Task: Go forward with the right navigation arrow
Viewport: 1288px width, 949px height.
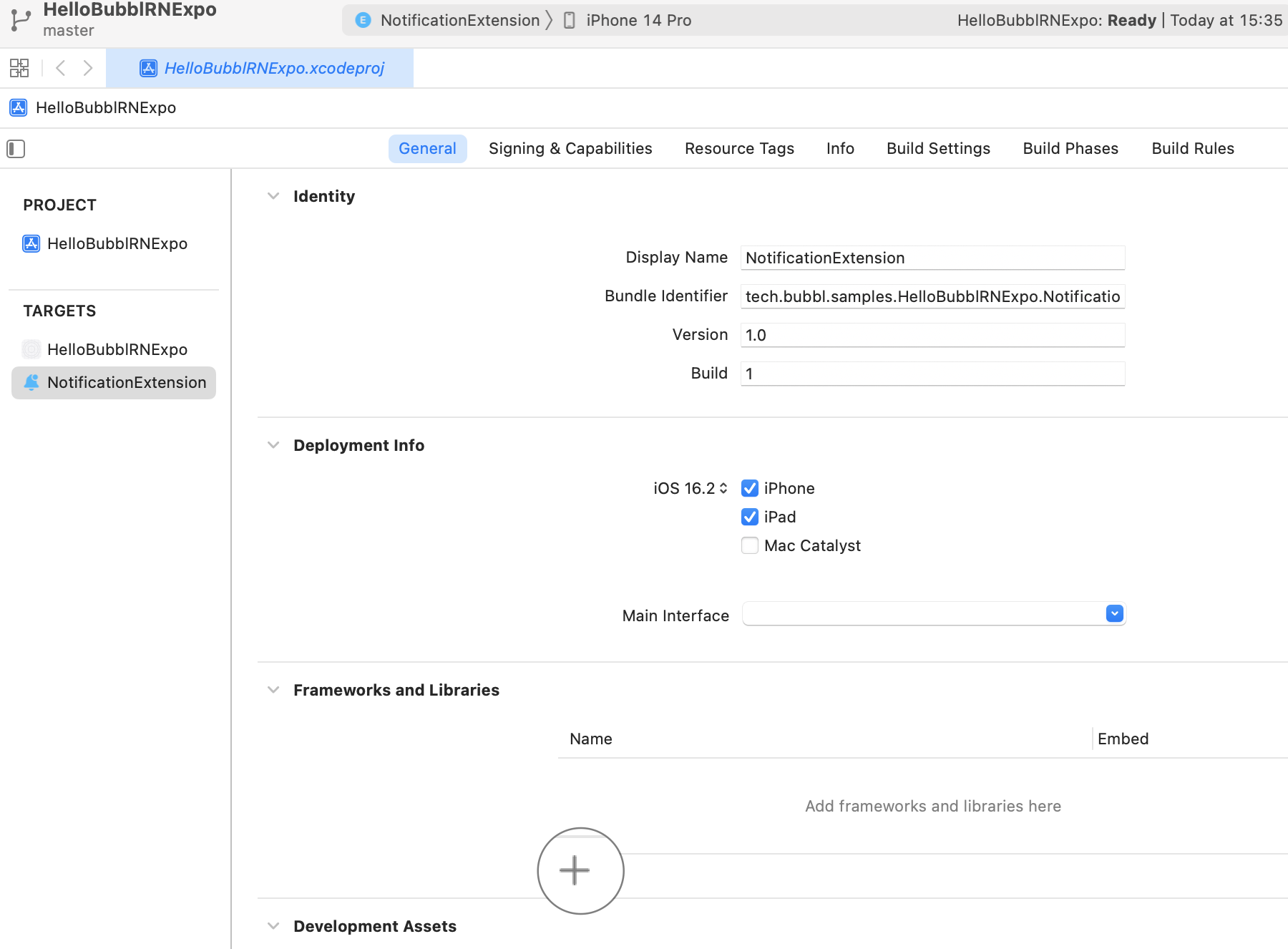Action: pos(88,68)
